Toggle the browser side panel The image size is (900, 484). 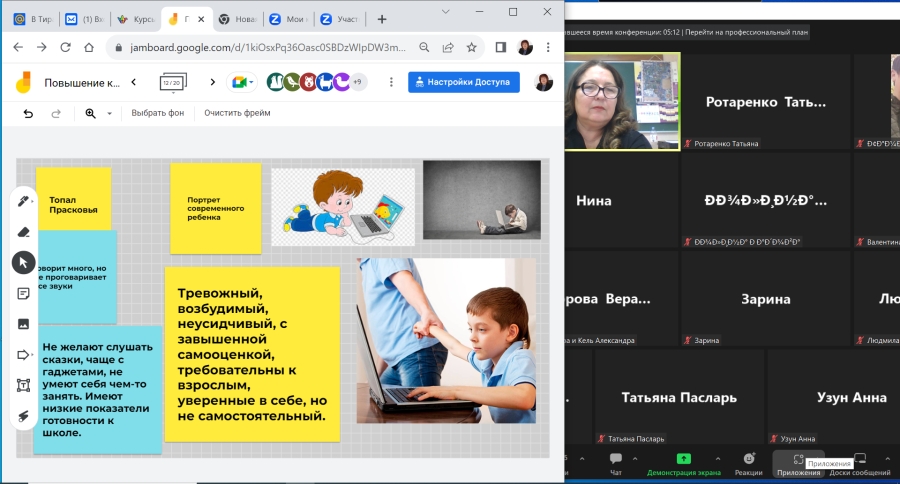[501, 47]
